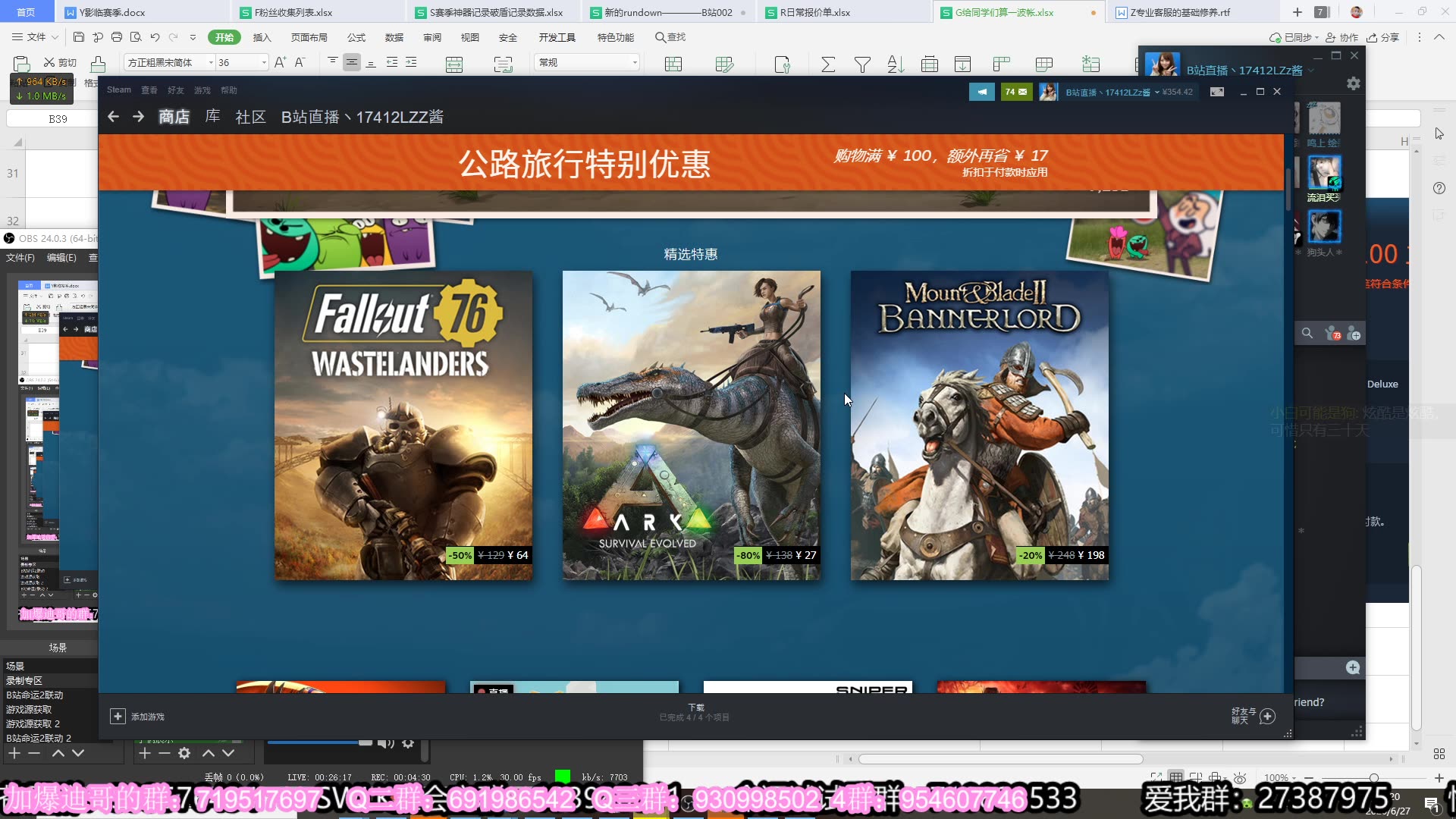This screenshot has height=819, width=1456.
Task: Click the wrap text icon in WPS
Action: [x=503, y=64]
